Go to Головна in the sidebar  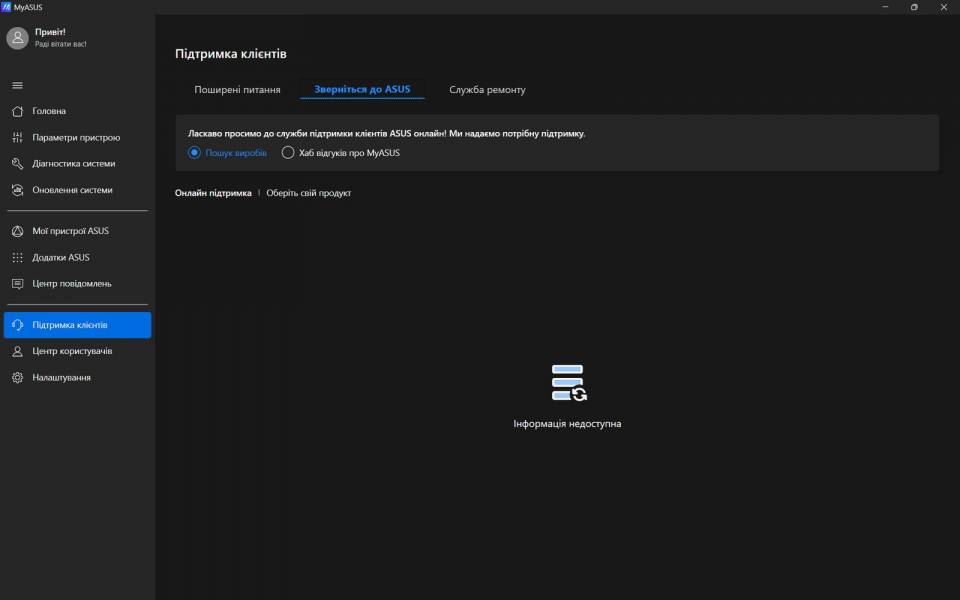pos(77,111)
